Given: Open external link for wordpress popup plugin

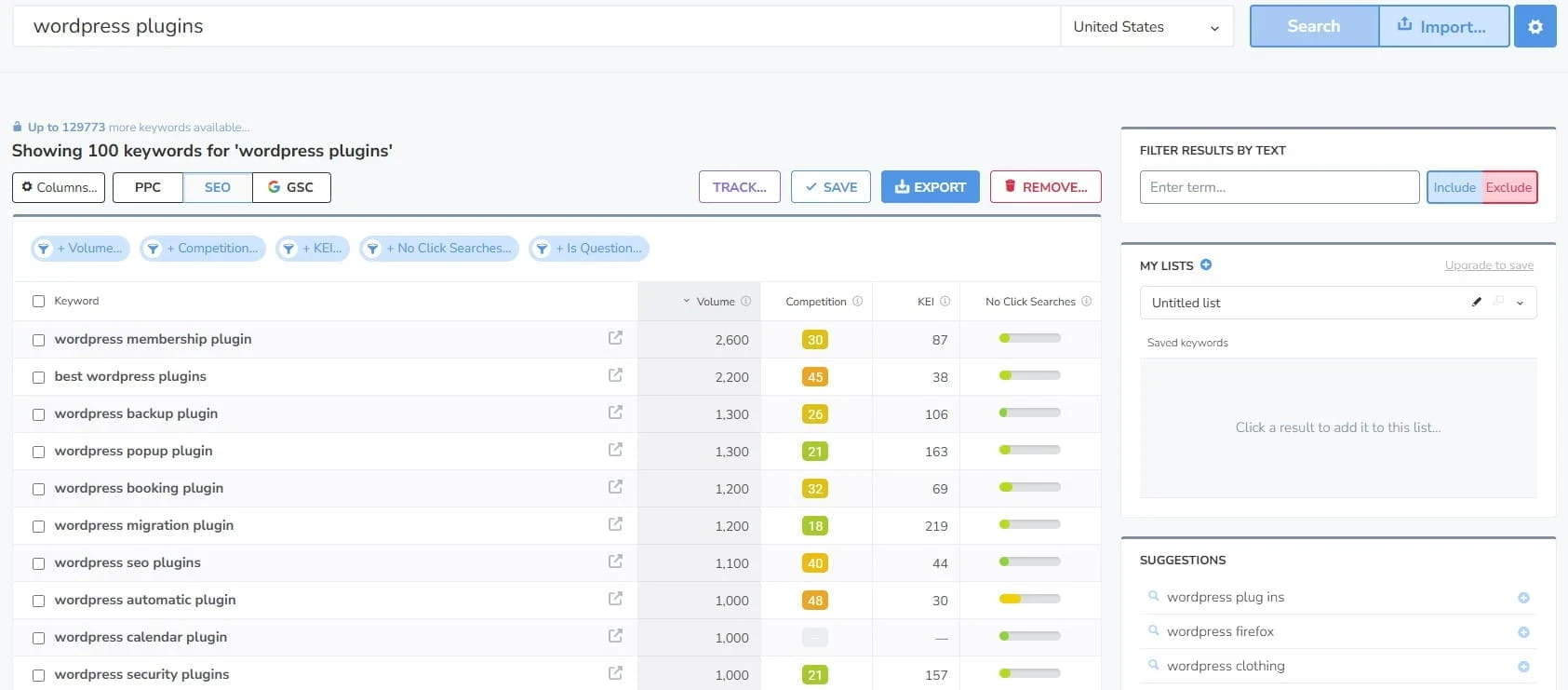Looking at the screenshot, I should click(x=615, y=450).
